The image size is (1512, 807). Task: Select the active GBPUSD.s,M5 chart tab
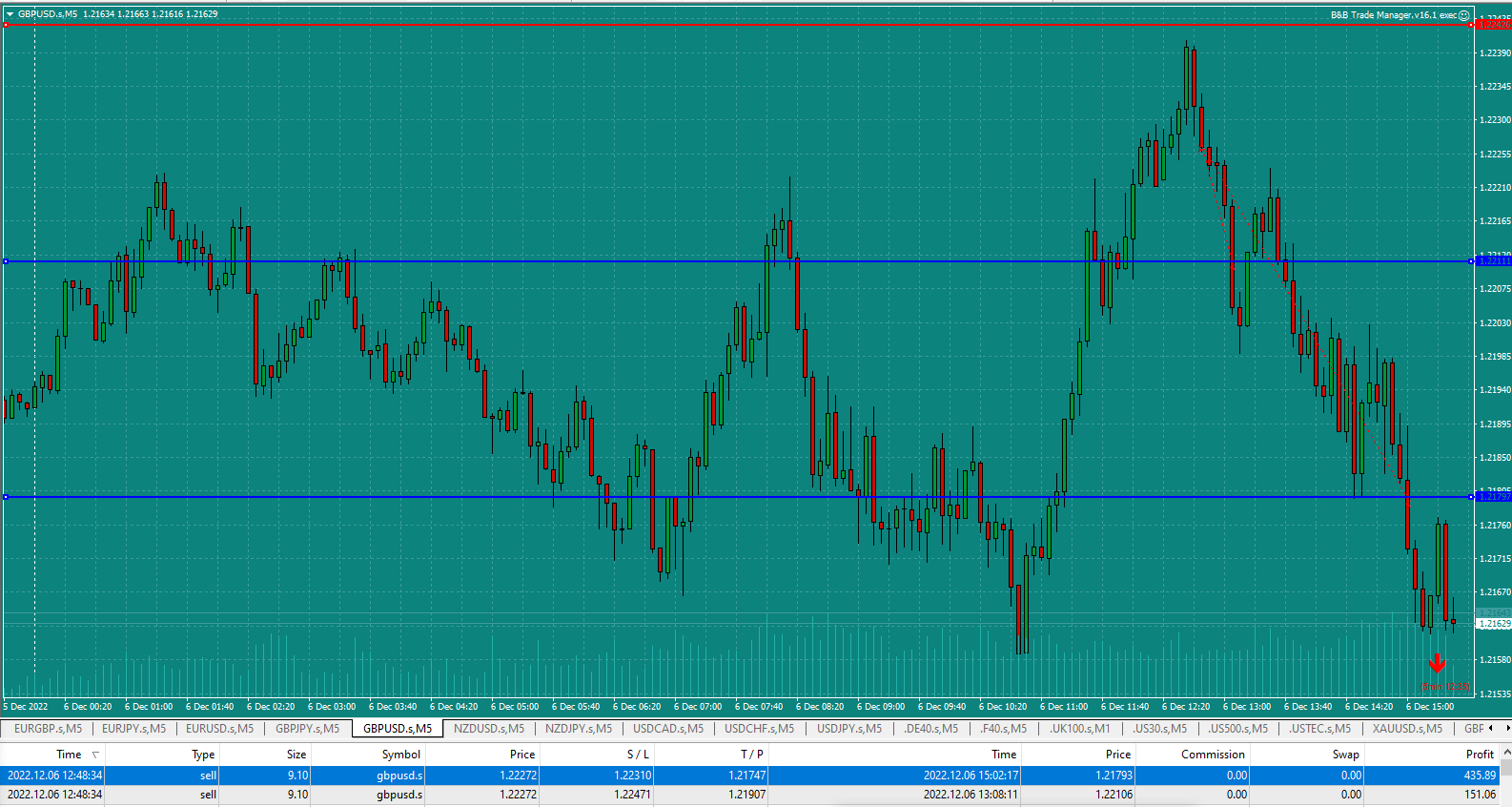coord(398,729)
